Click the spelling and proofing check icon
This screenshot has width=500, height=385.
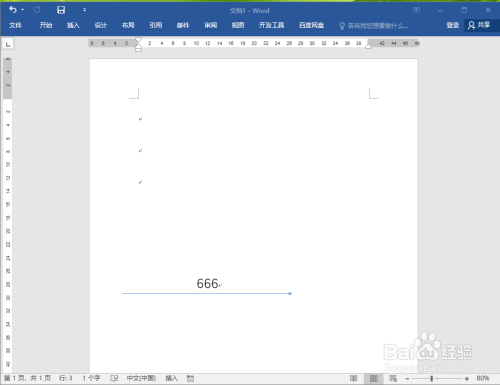point(114,378)
